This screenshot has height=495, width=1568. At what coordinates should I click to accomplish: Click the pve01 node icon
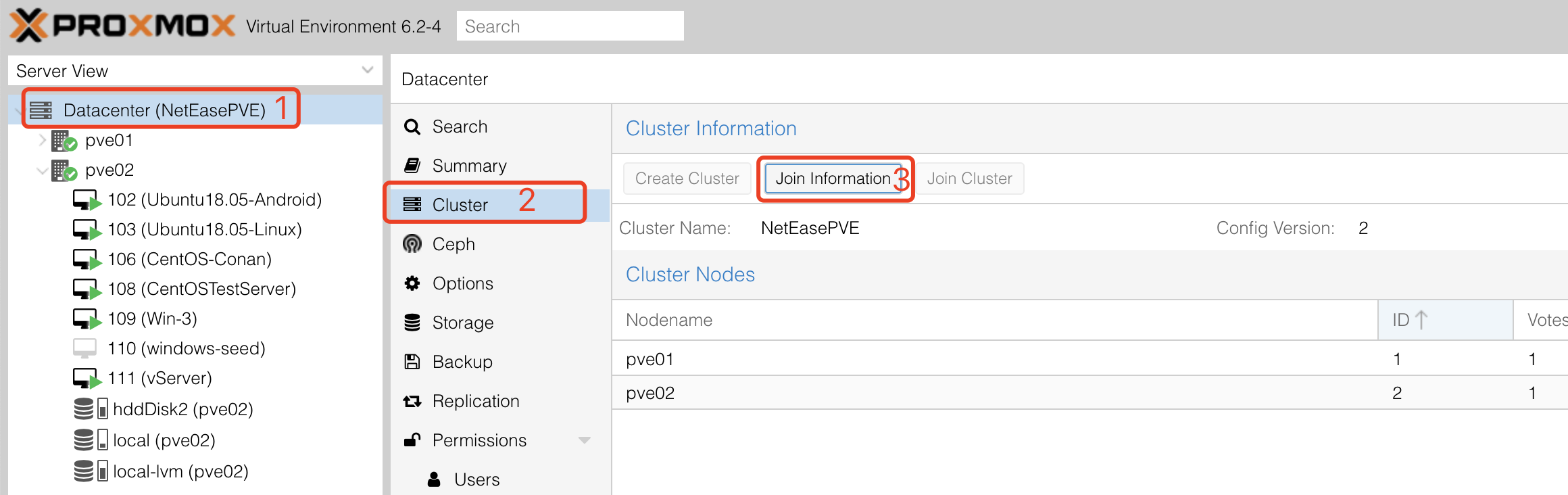[x=64, y=141]
